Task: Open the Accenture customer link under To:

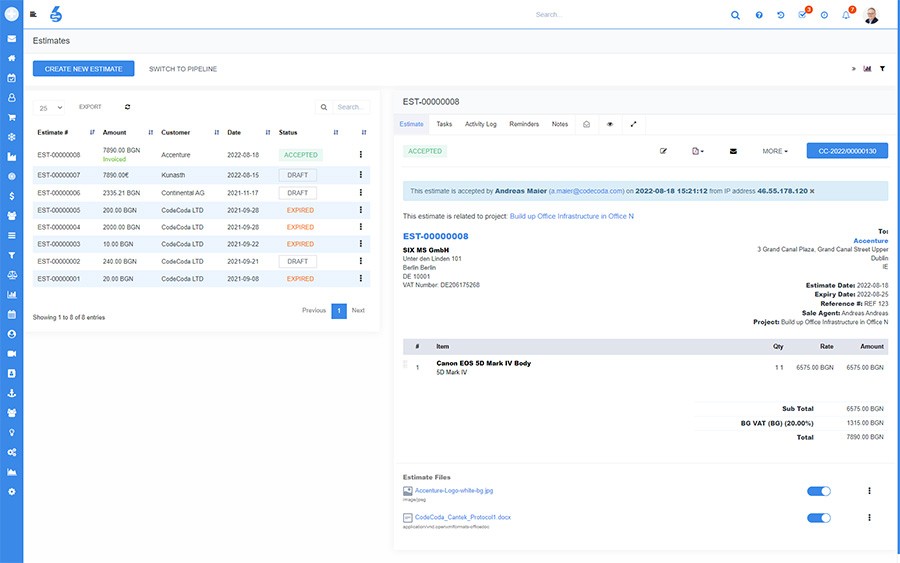Action: pos(870,241)
